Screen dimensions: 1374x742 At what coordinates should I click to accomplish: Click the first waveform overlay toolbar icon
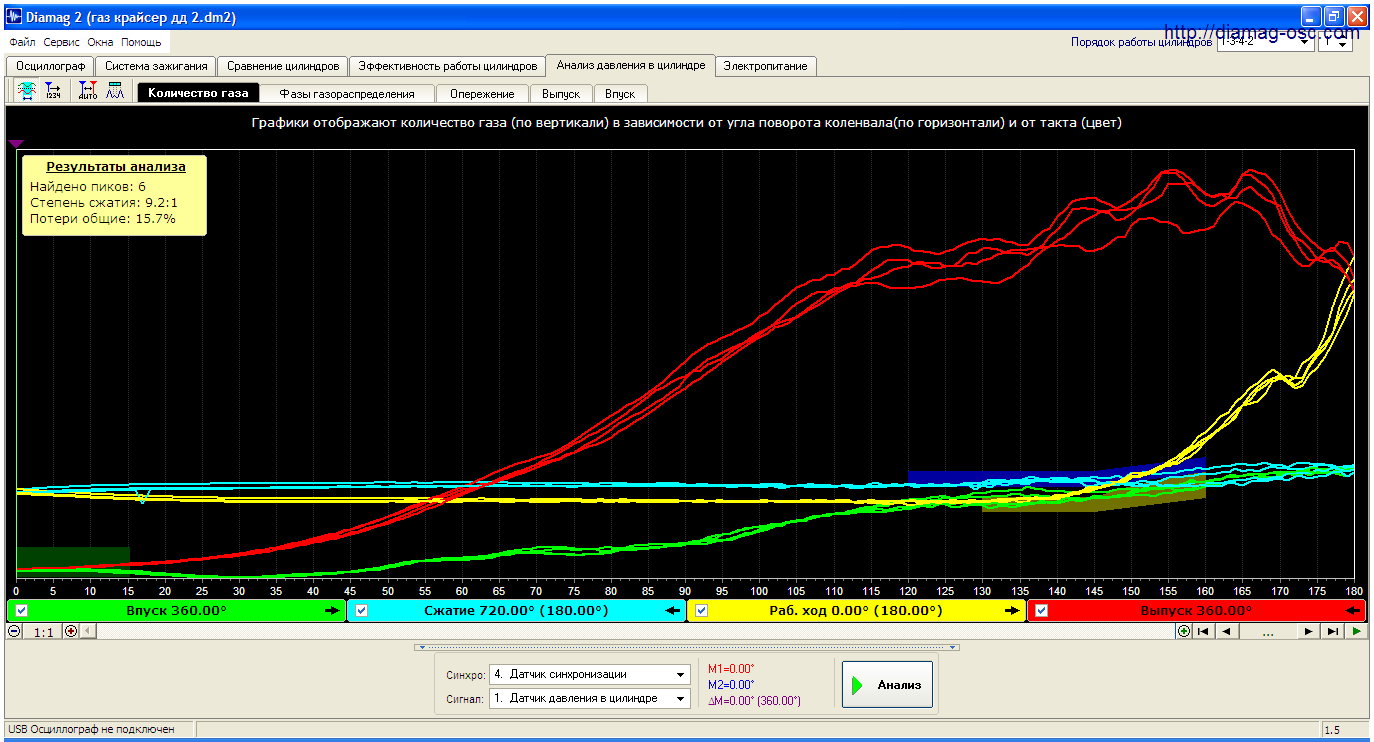[28, 91]
